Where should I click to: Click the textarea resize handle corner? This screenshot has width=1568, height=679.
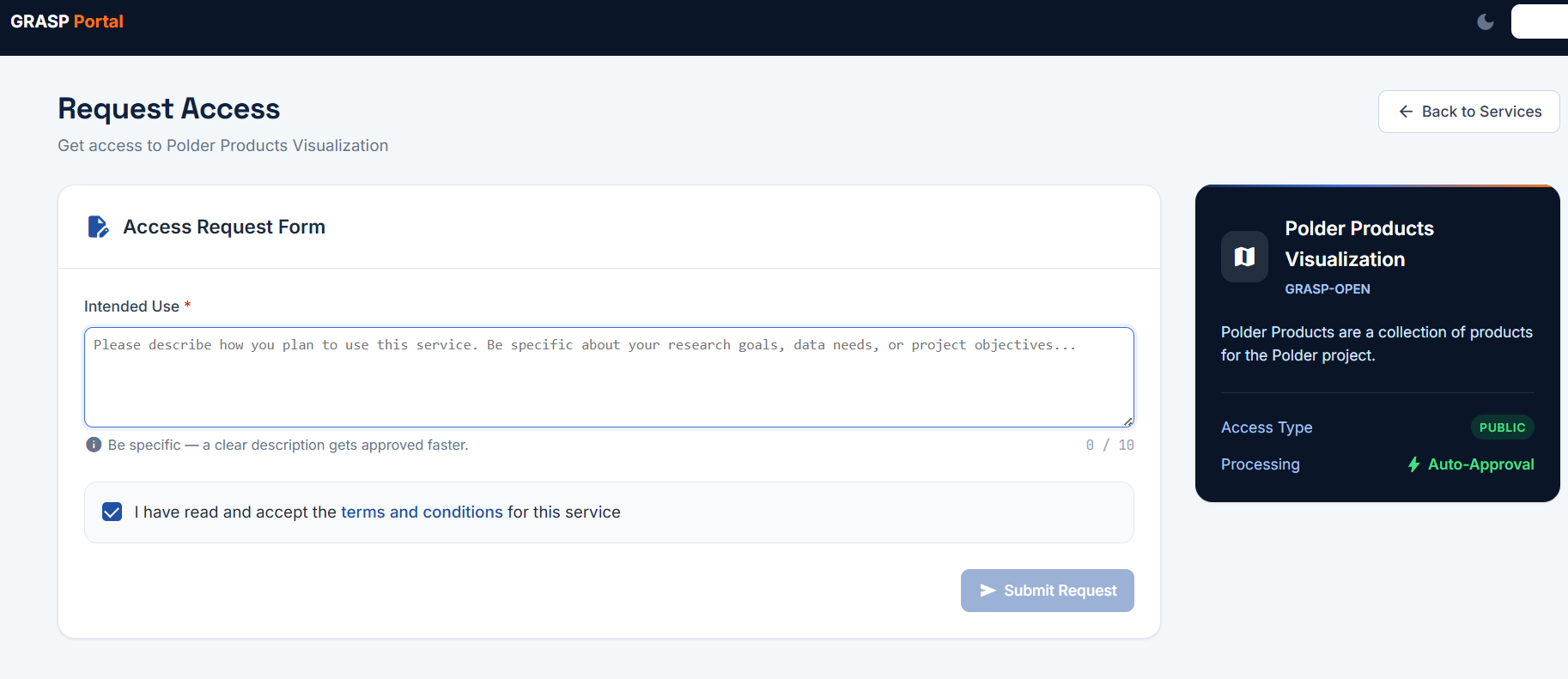click(x=1127, y=421)
